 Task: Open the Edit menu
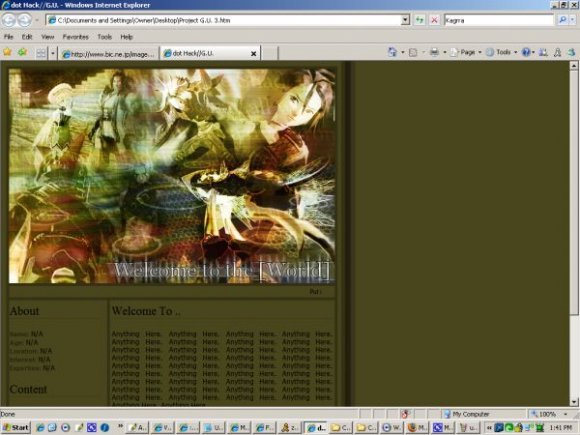27,37
